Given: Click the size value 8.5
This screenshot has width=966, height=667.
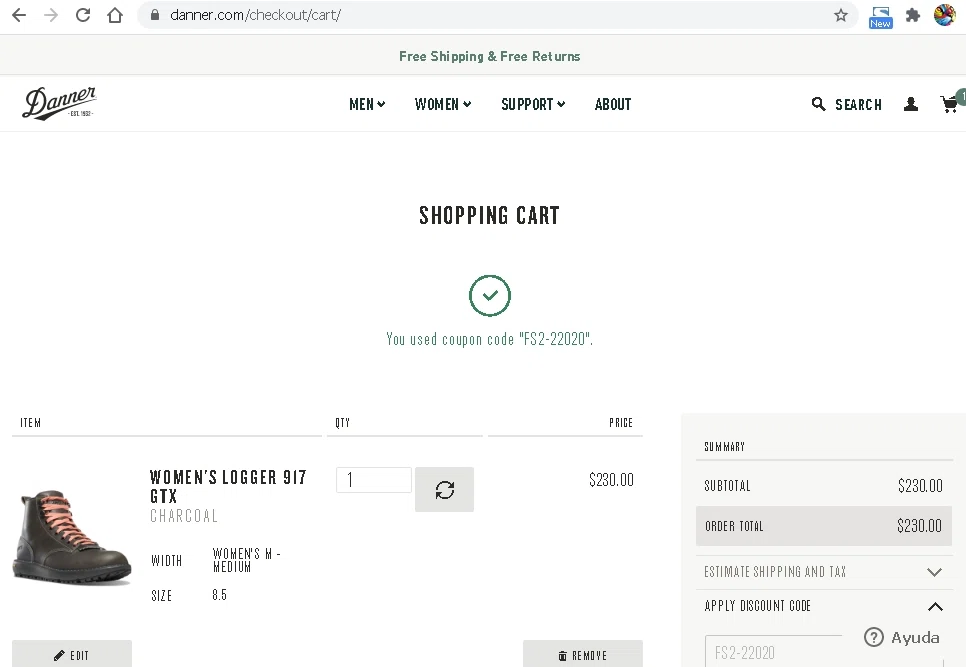Looking at the screenshot, I should point(219,595).
